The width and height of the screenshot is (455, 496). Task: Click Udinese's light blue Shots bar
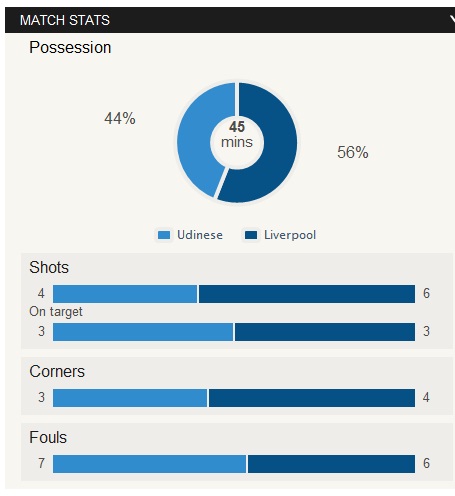click(125, 294)
